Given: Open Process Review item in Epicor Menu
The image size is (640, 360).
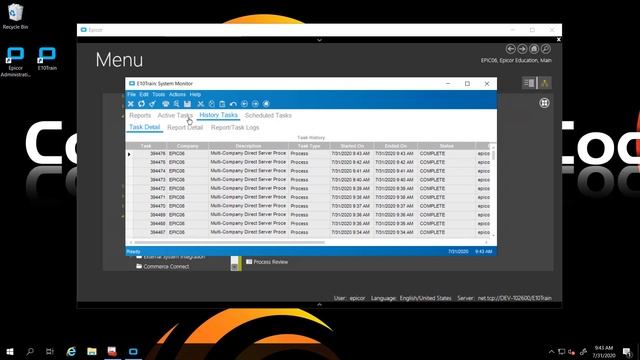Looking at the screenshot, I should (267, 262).
